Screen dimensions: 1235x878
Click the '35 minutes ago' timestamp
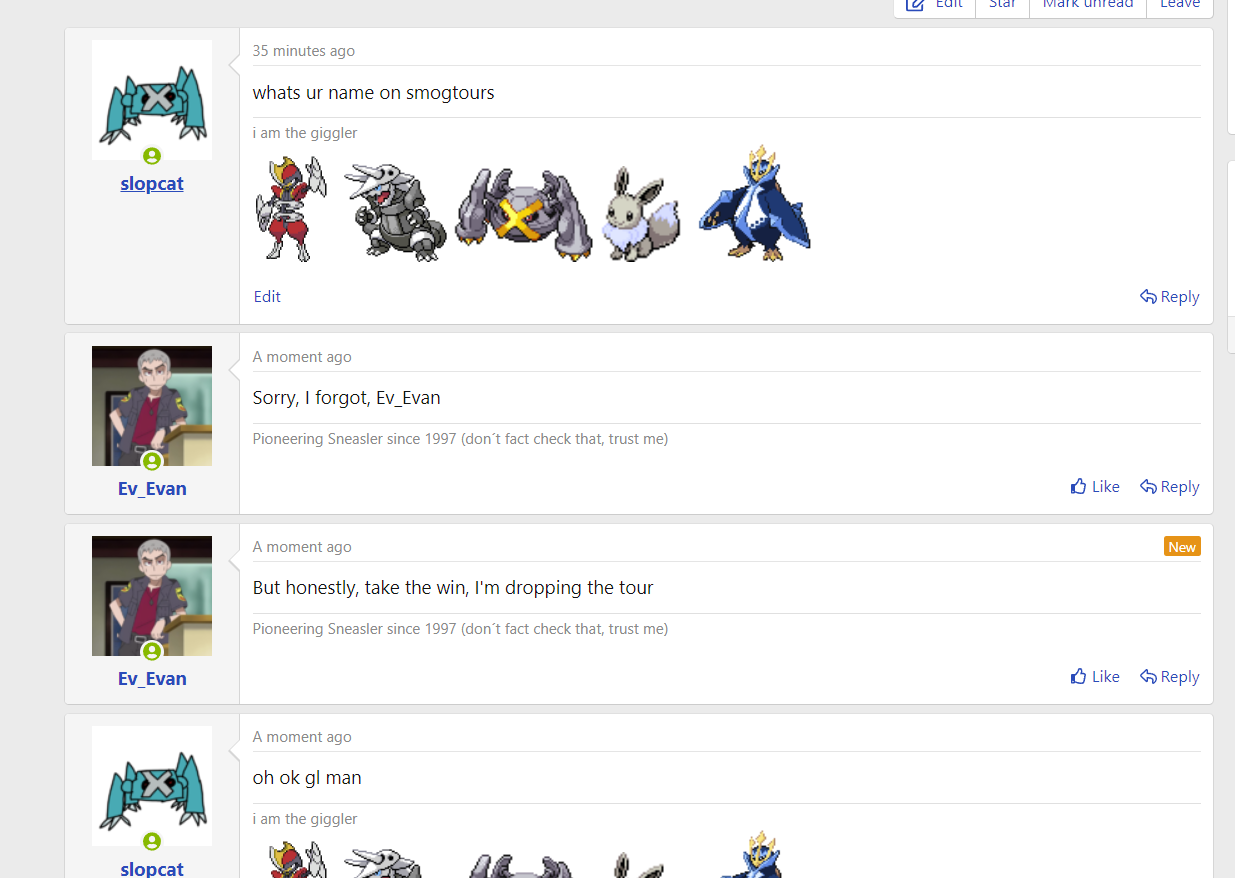click(304, 51)
